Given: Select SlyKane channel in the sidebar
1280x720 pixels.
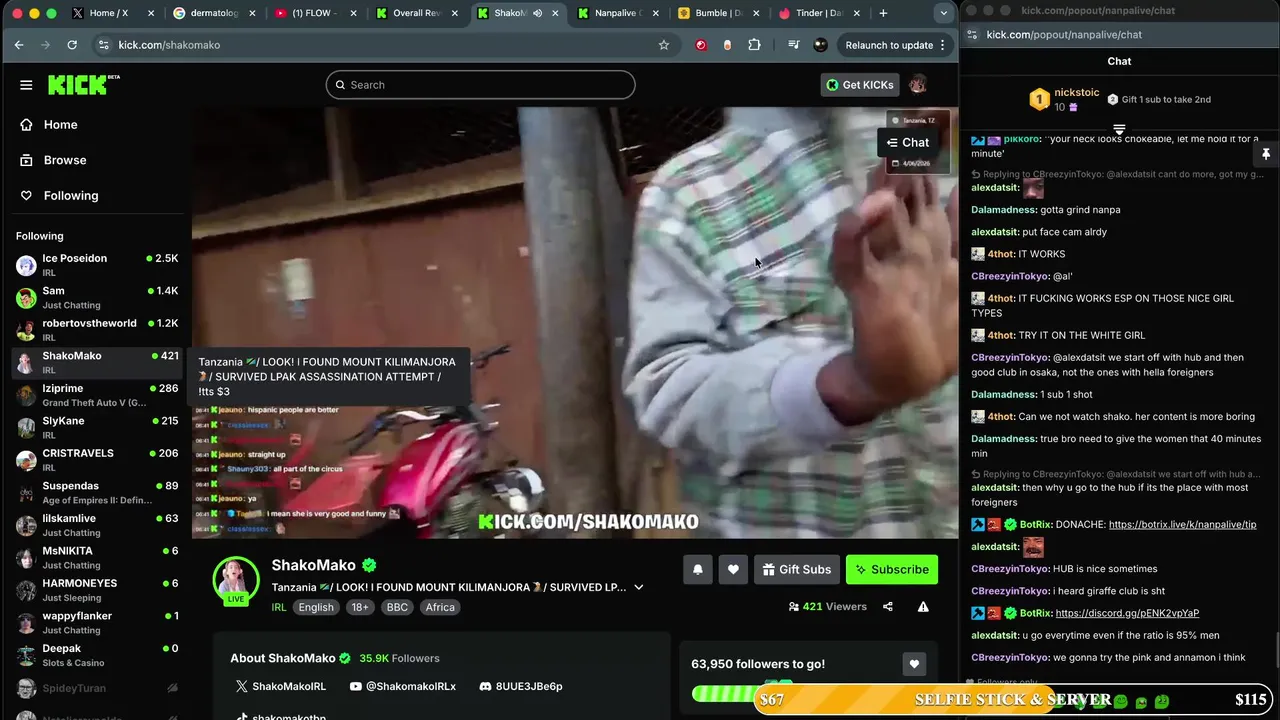Looking at the screenshot, I should click(96, 427).
